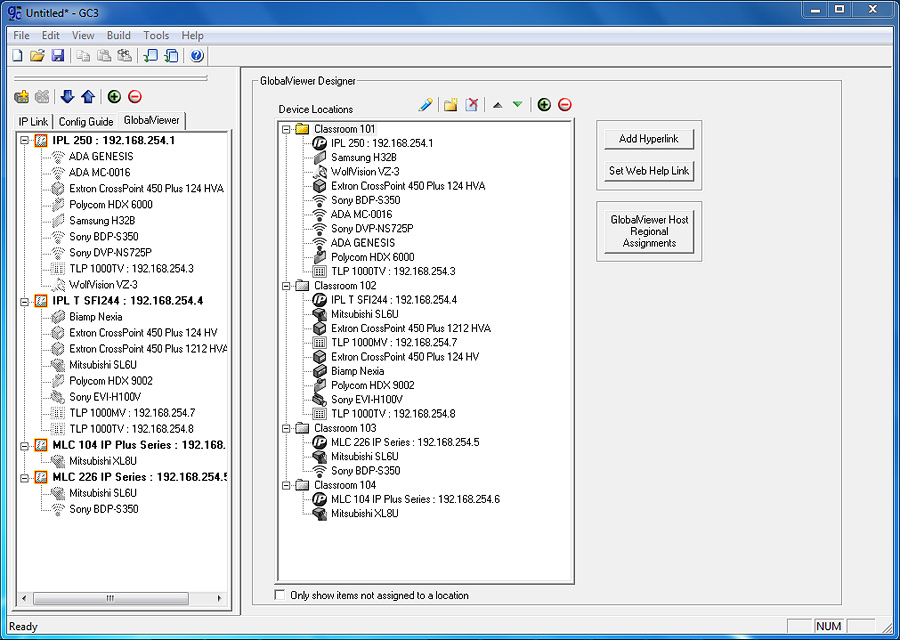Click the left scroll arrow in left panel
Screen dimensions: 900x640
24,599
